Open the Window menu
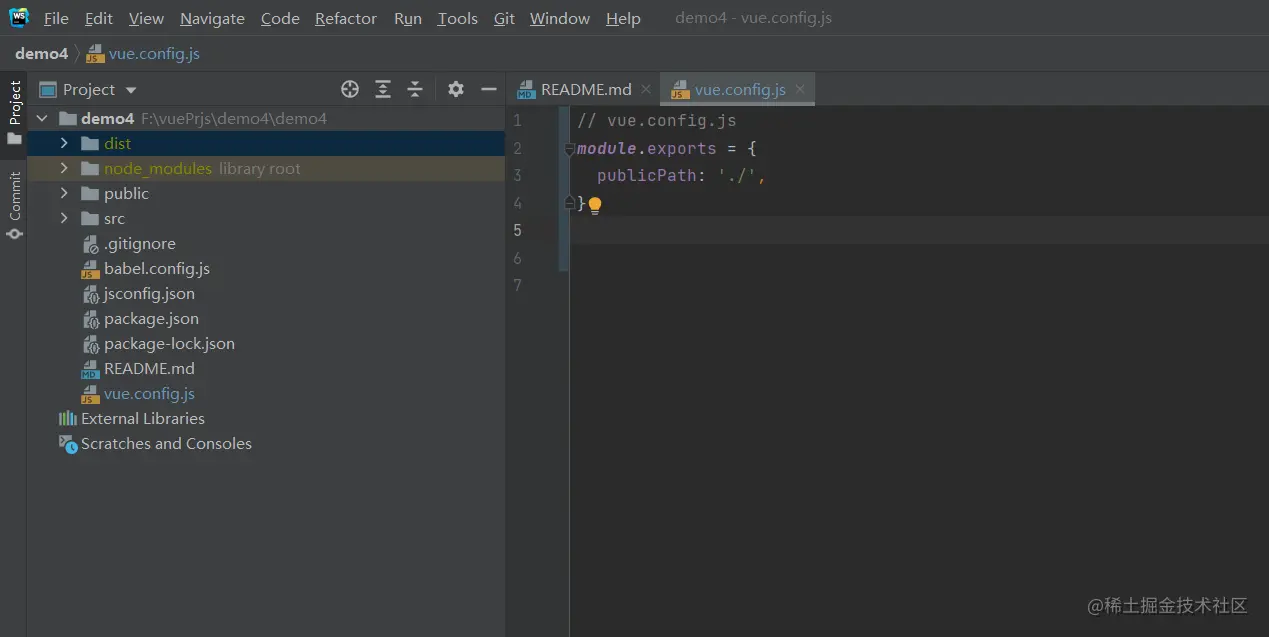 pyautogui.click(x=560, y=18)
